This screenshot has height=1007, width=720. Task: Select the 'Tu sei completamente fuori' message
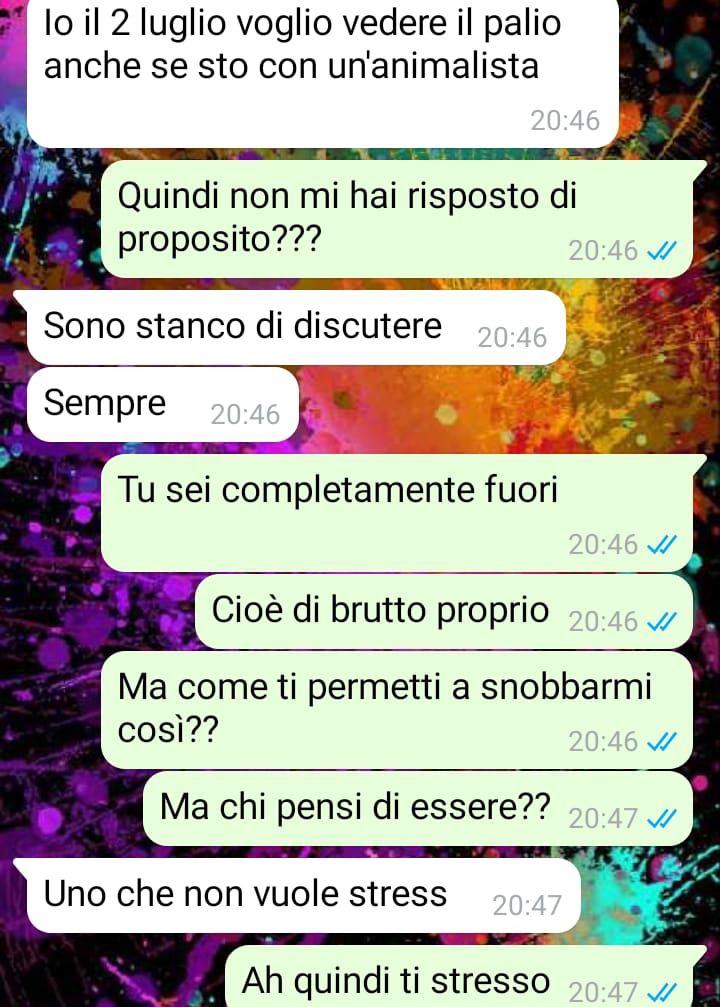coord(398,512)
